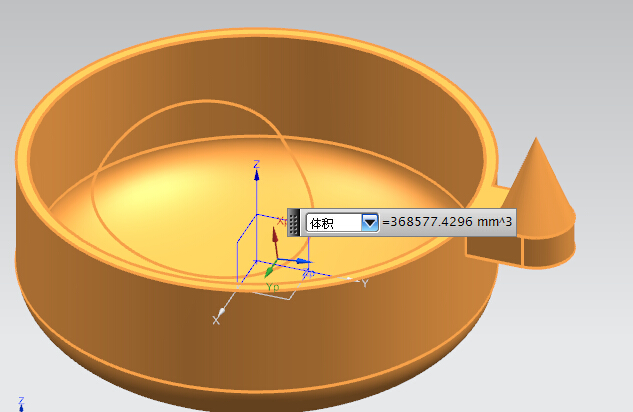Screen dimensions: 633x412
Task: Select the red ZC arrow of the WCS
Action: click(x=275, y=237)
